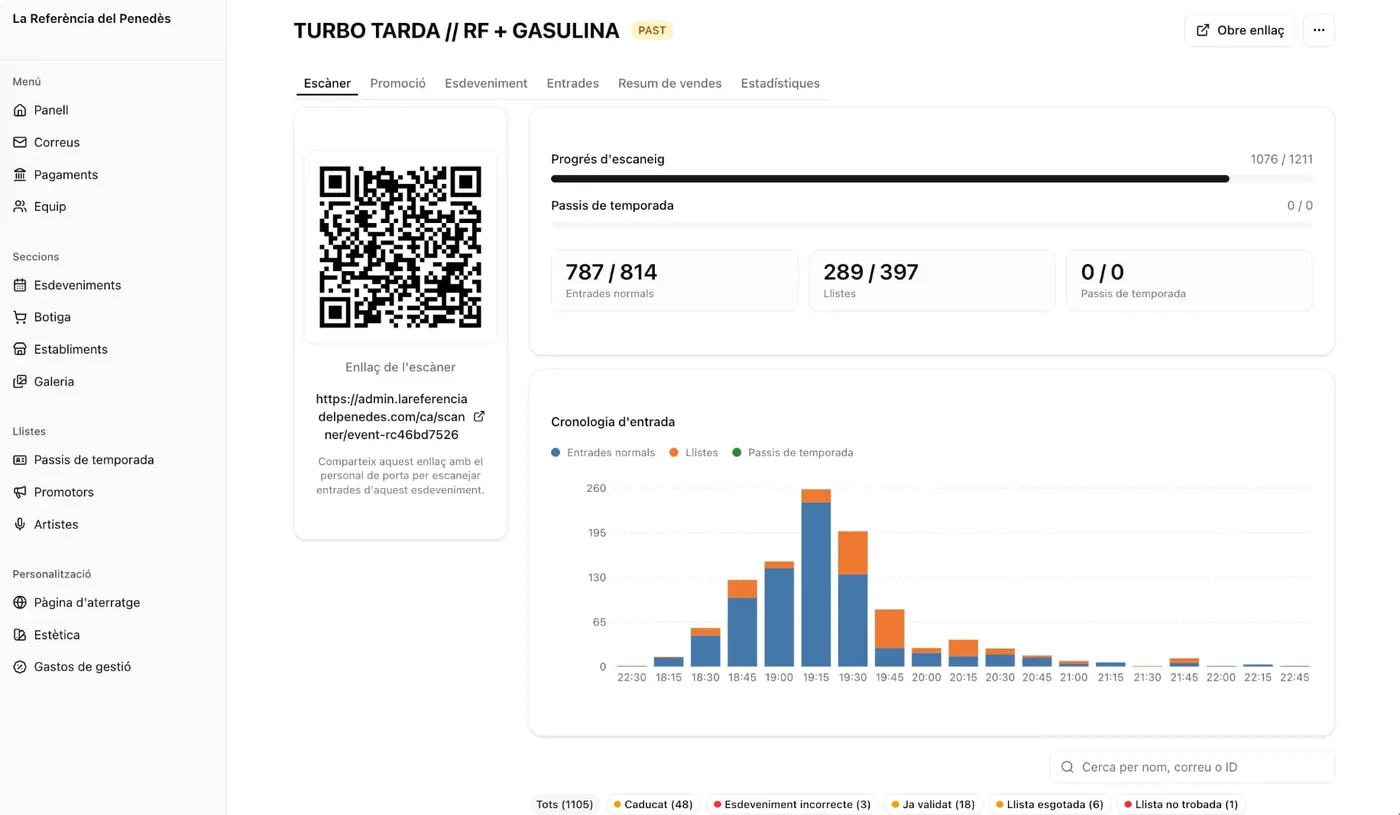1400x815 pixels.
Task: Click the Esdeveniments calendar icon
Action: (x=20, y=285)
